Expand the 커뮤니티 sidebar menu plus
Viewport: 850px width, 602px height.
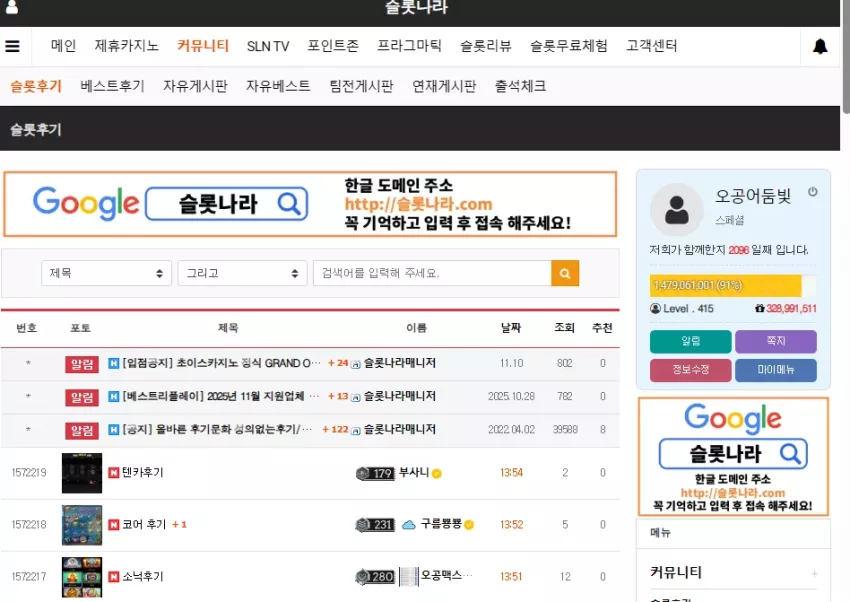pos(814,573)
